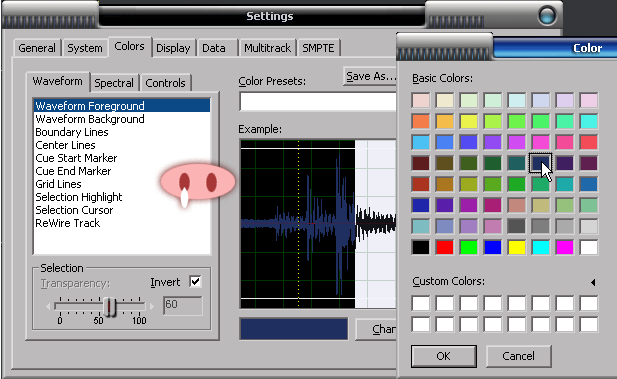Click the first empty custom color box
This screenshot has width=617, height=379.
(x=421, y=303)
